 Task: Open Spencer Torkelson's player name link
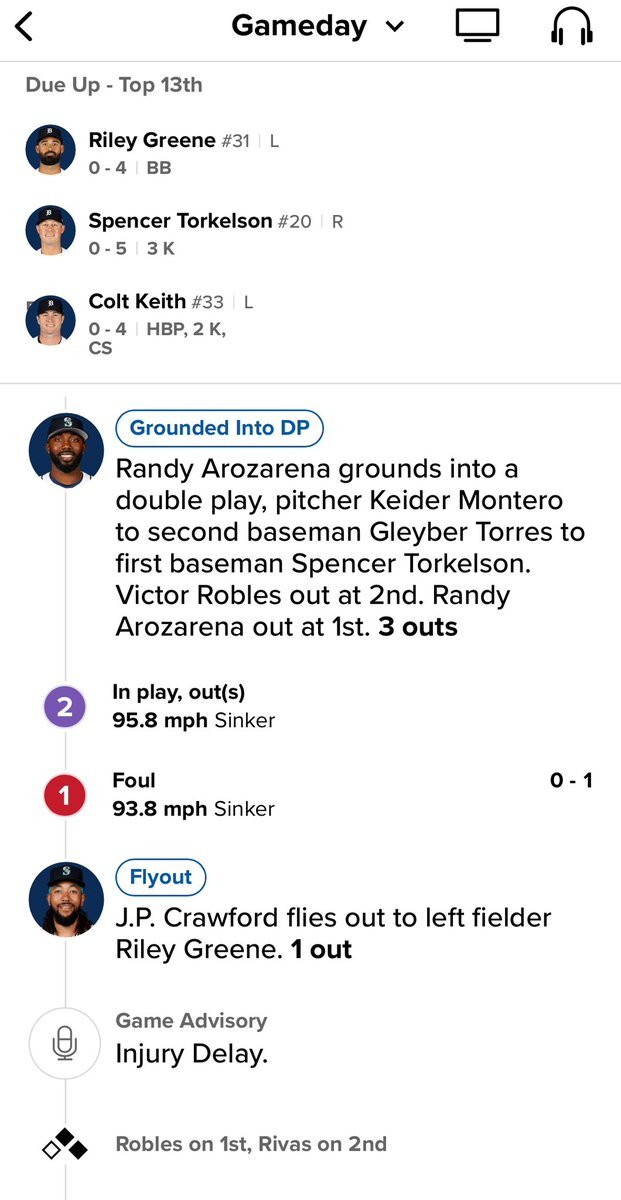pos(180,221)
